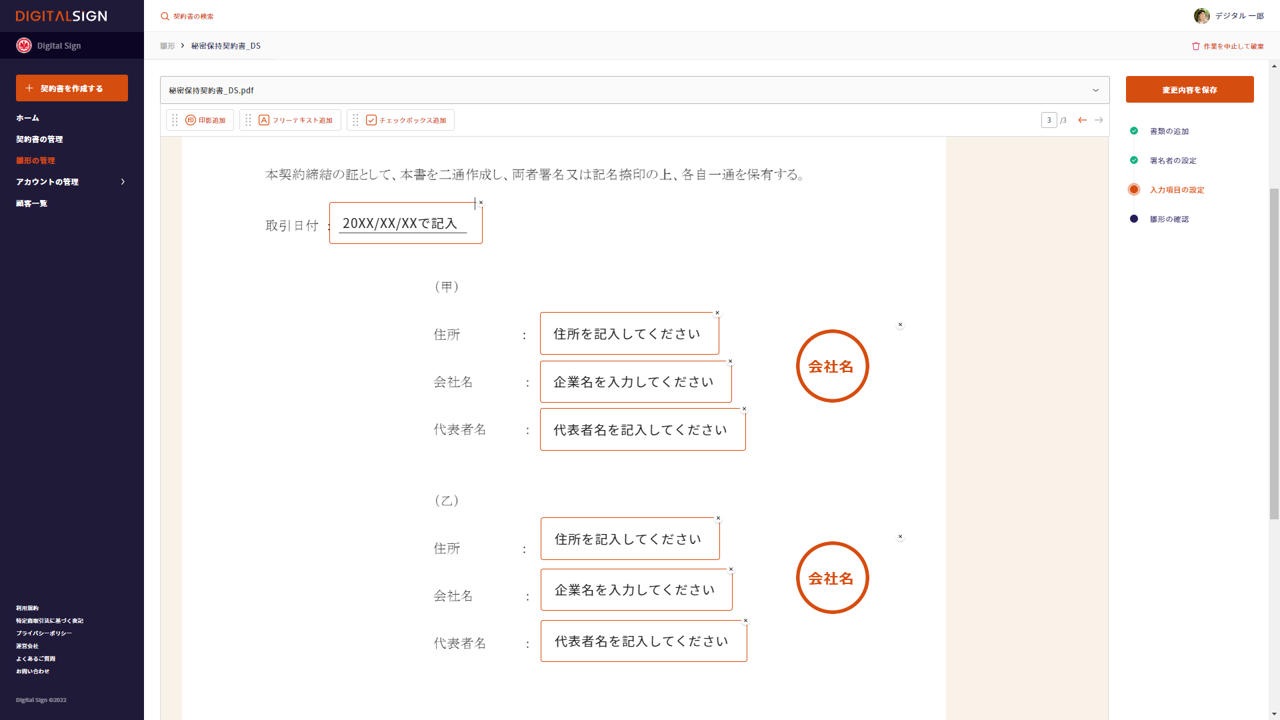Click the フリーテキスト追加 text icon
The image size is (1280, 720).
tap(264, 120)
